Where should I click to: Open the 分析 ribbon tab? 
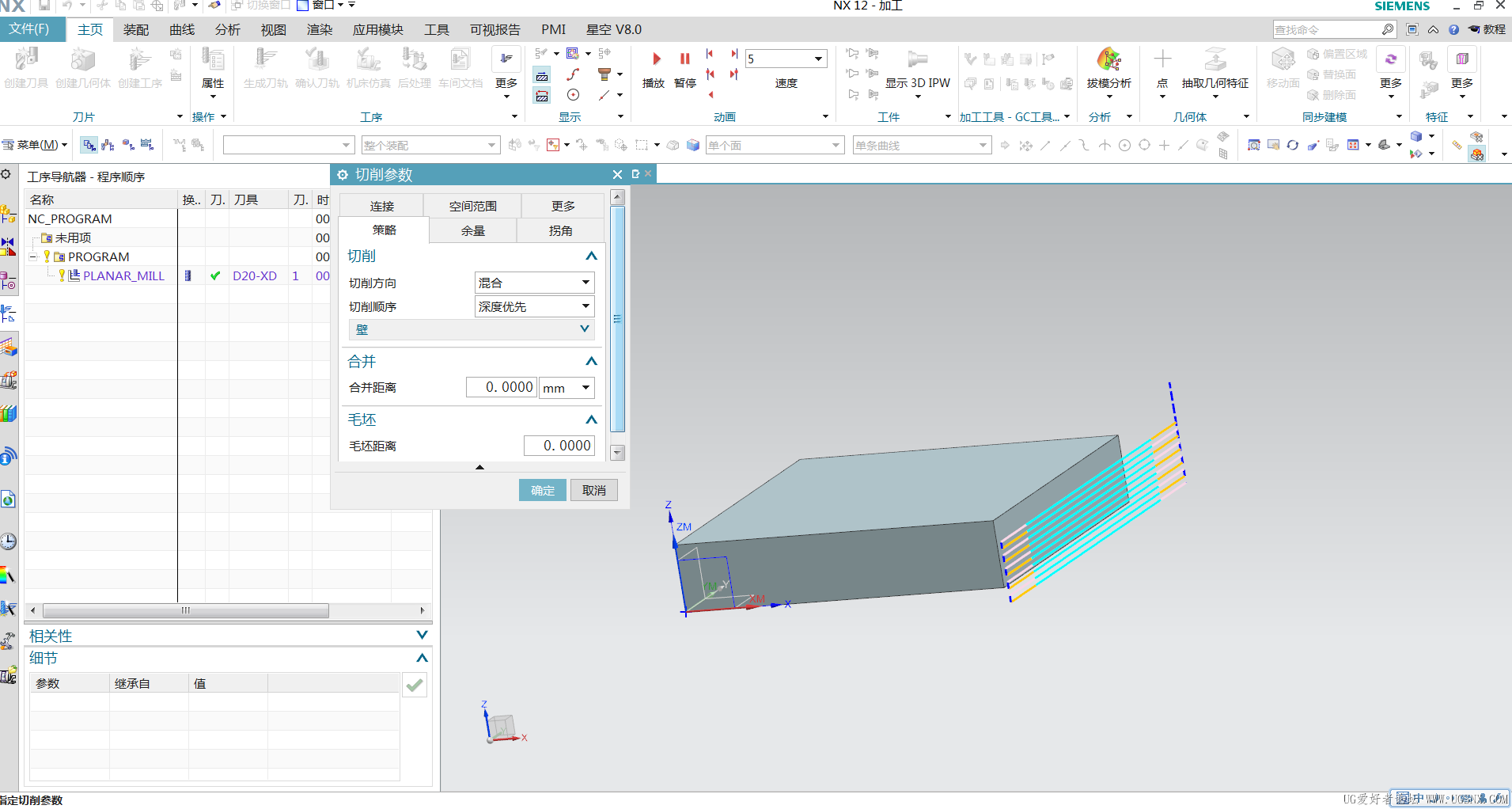click(x=228, y=29)
